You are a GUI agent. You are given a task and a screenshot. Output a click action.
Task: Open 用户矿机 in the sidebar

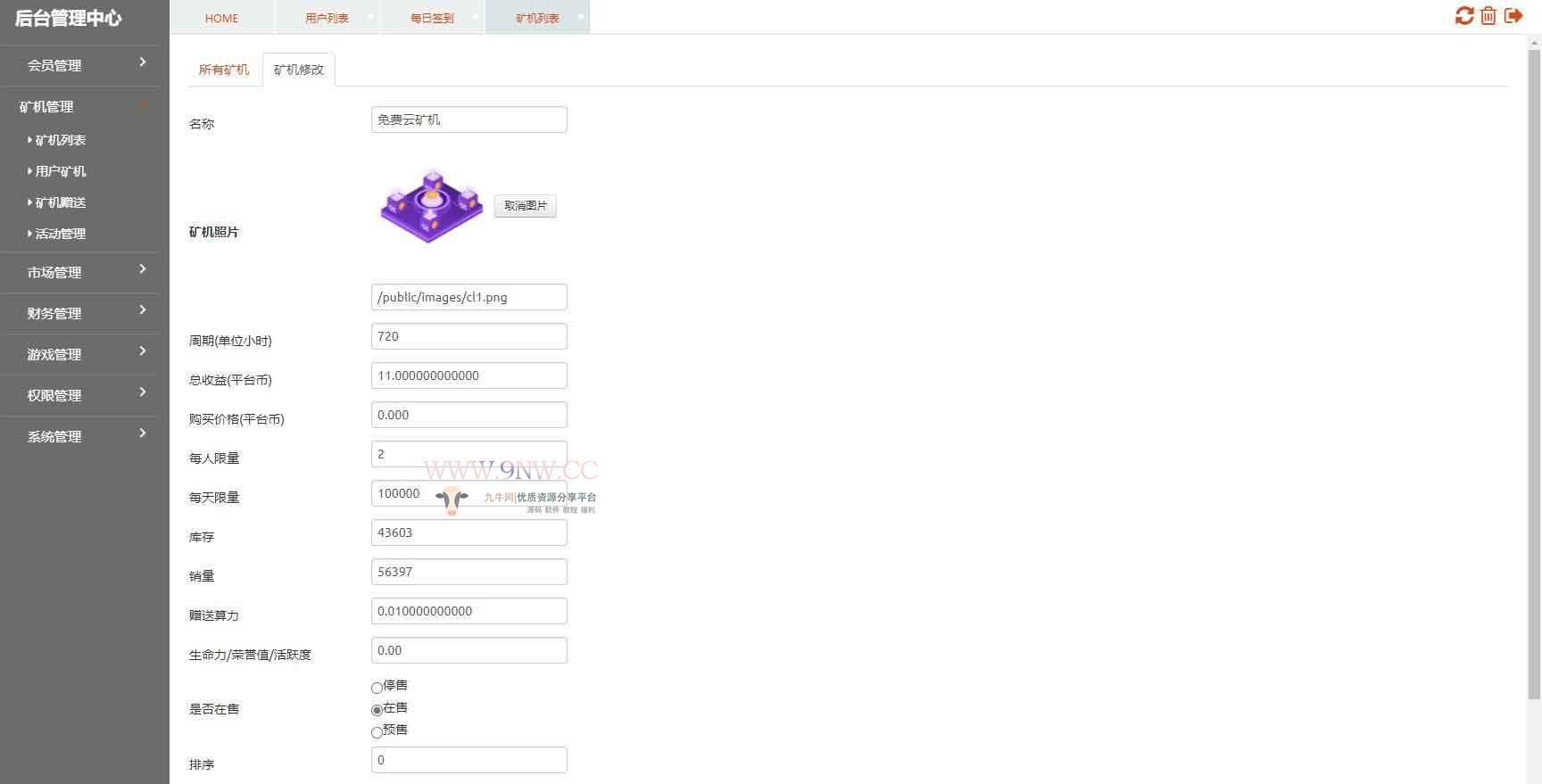61,171
